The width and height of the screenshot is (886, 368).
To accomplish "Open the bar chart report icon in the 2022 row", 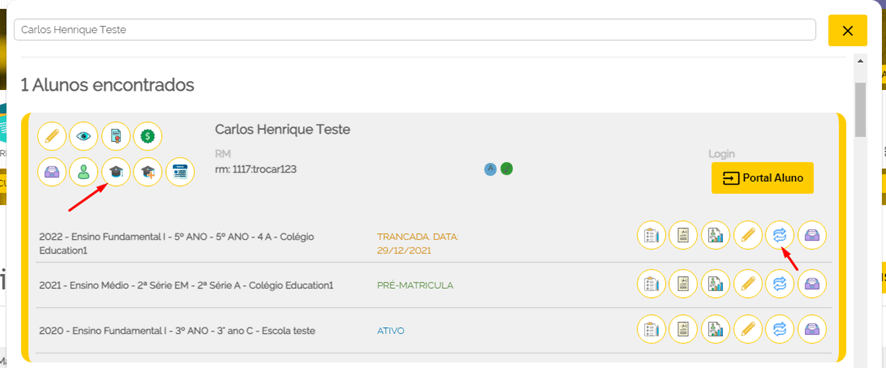I will (x=716, y=236).
